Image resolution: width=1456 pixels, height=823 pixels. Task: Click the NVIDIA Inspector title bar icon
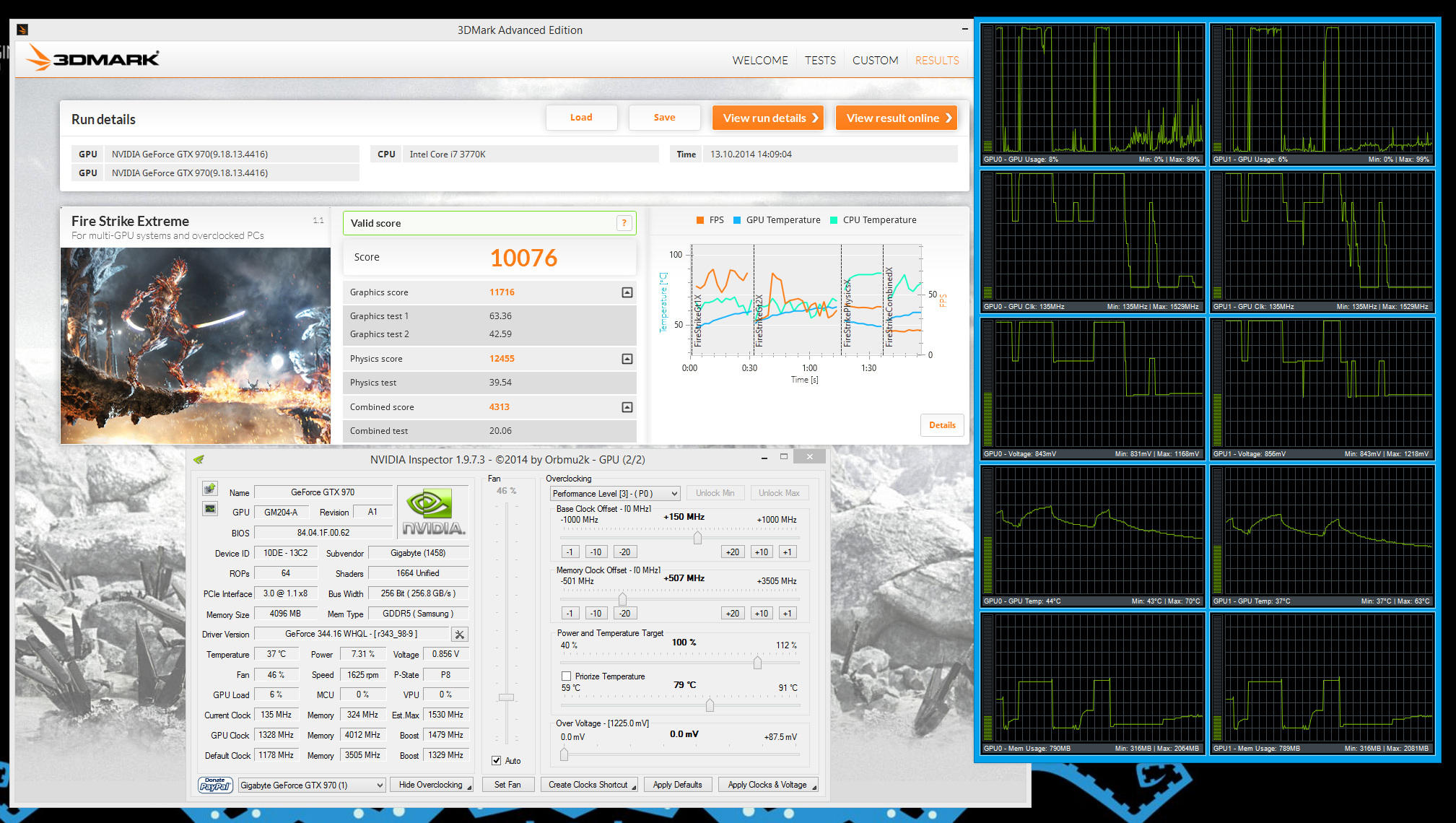[x=199, y=459]
